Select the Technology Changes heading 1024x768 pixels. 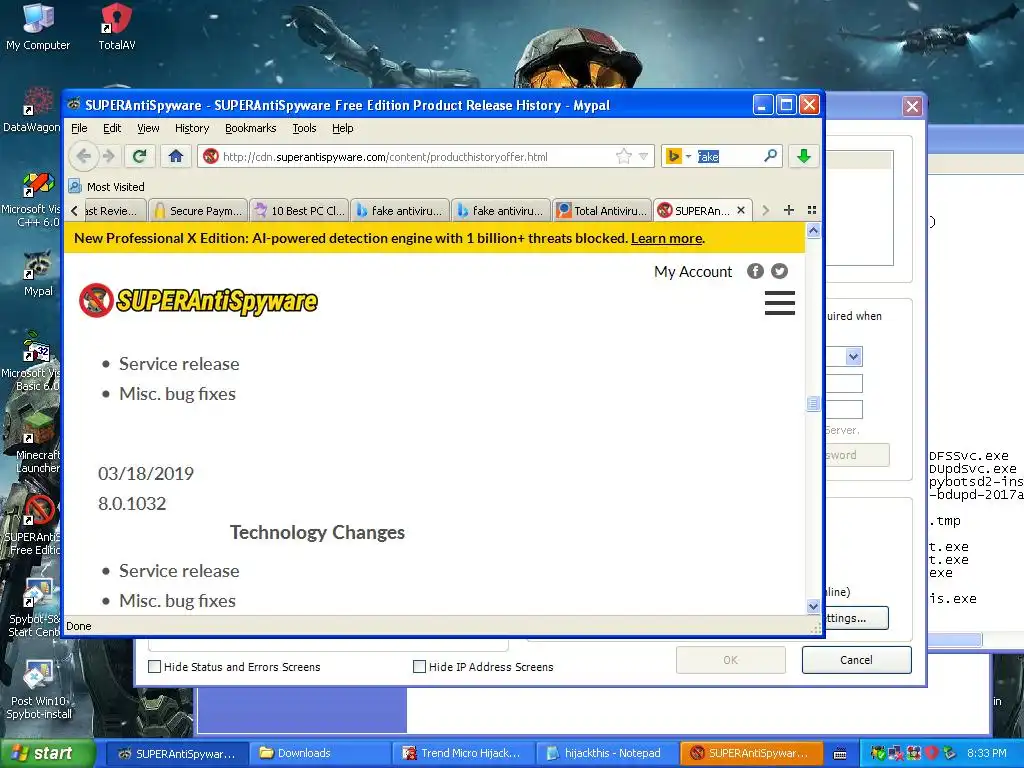tap(317, 532)
